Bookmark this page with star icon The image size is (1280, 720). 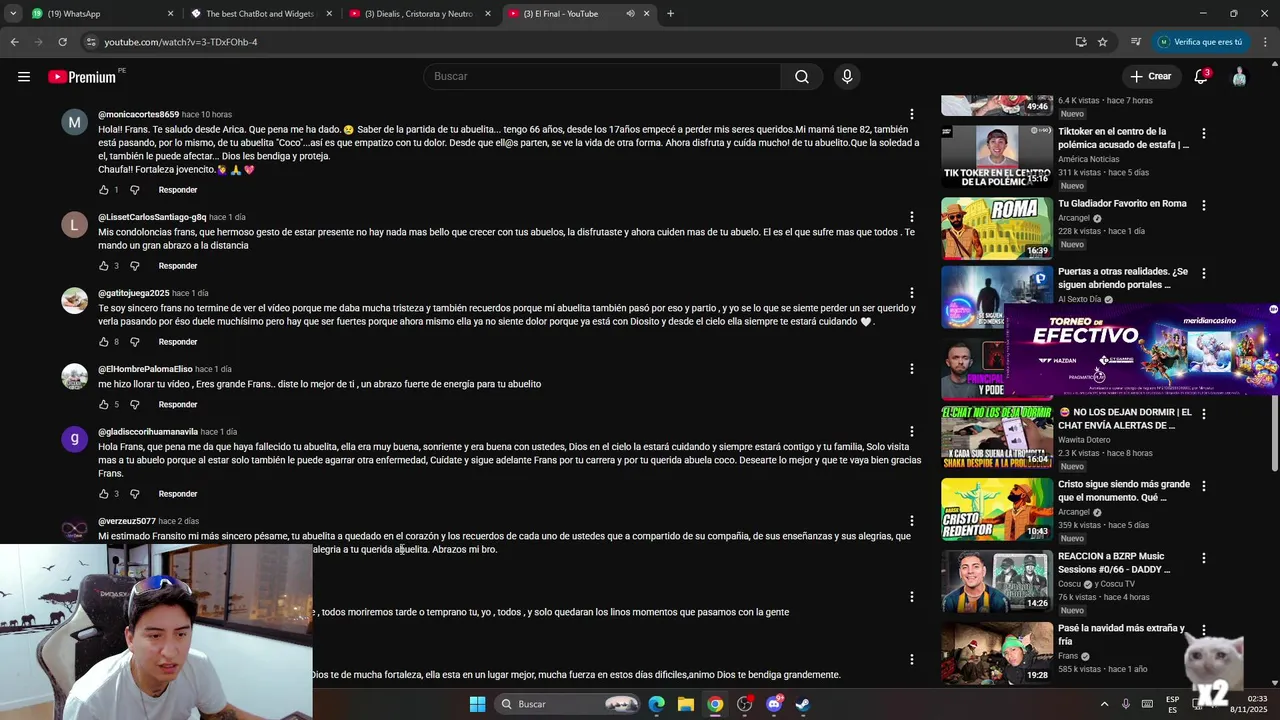1102,42
